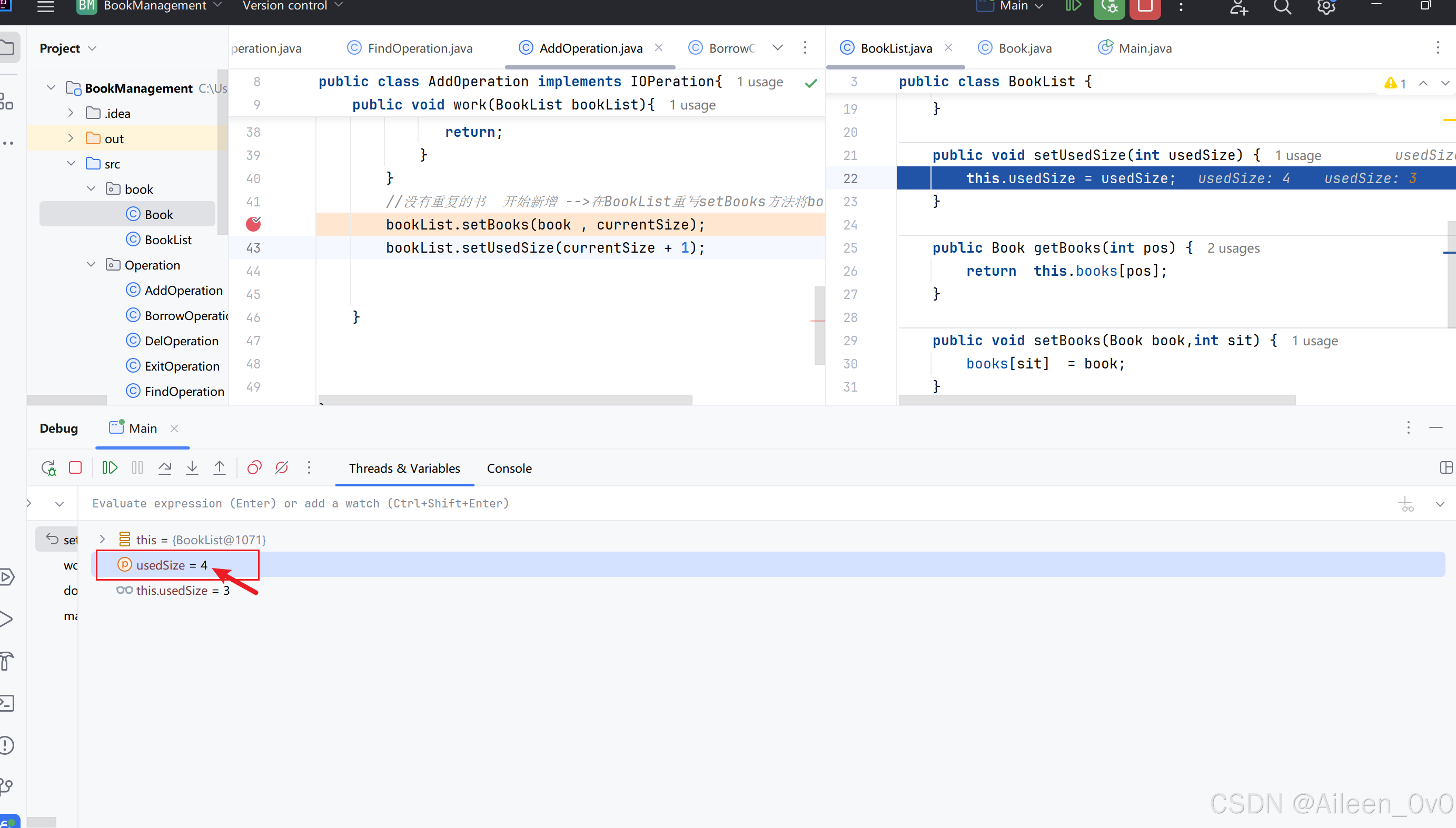
Task: Open more tool windows ellipsis
Action: 7,143
